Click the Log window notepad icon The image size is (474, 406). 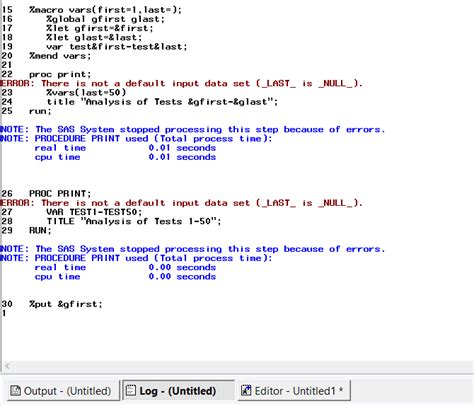pos(130,390)
